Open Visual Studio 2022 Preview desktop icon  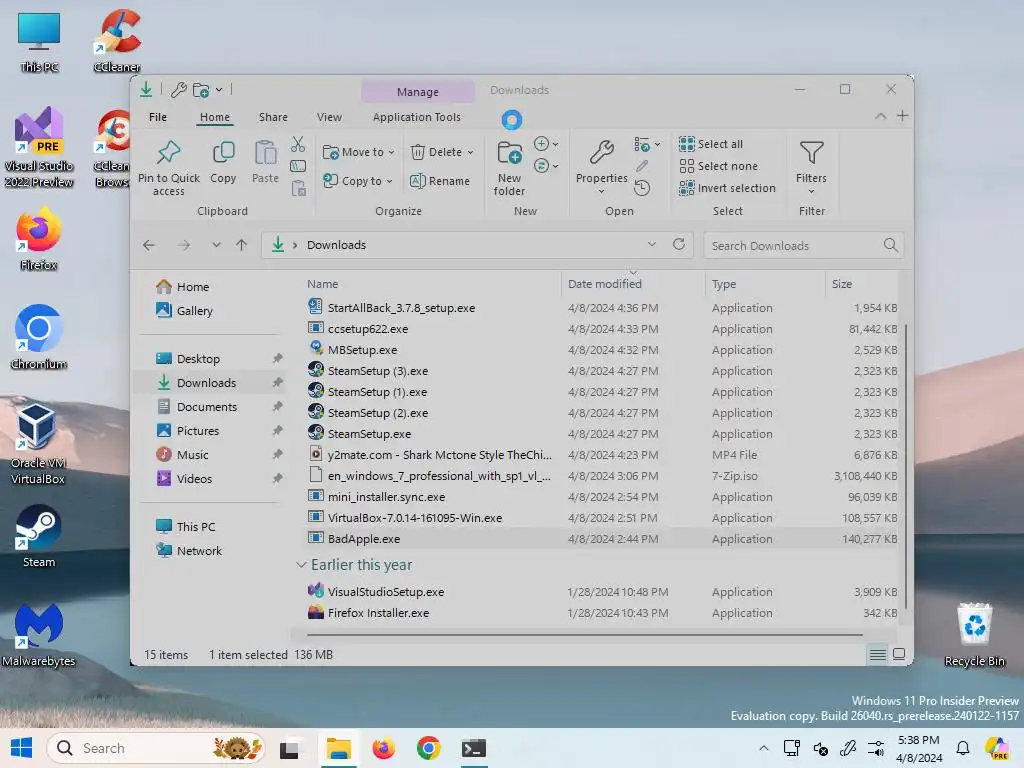pos(39,148)
